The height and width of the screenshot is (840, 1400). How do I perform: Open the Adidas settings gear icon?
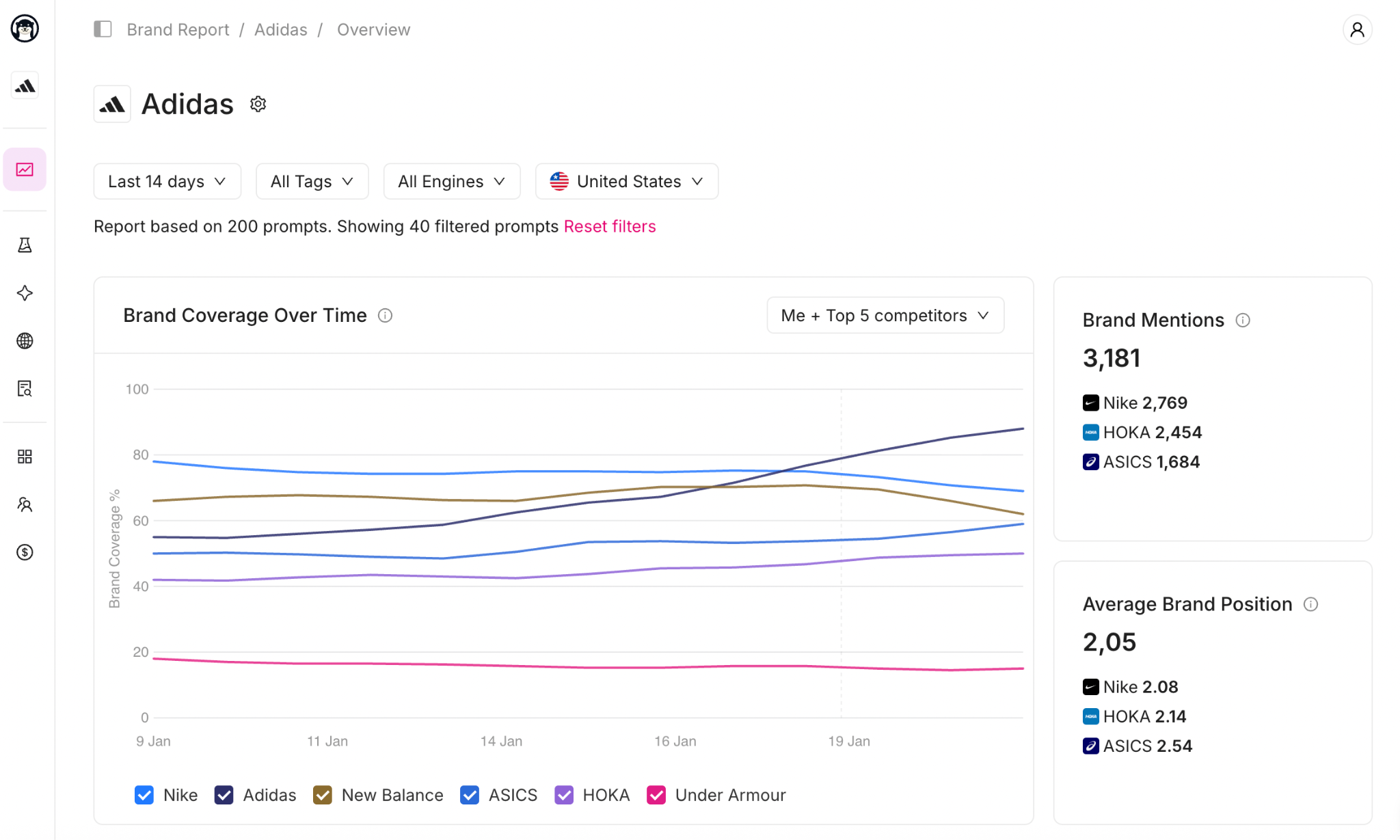(x=258, y=104)
